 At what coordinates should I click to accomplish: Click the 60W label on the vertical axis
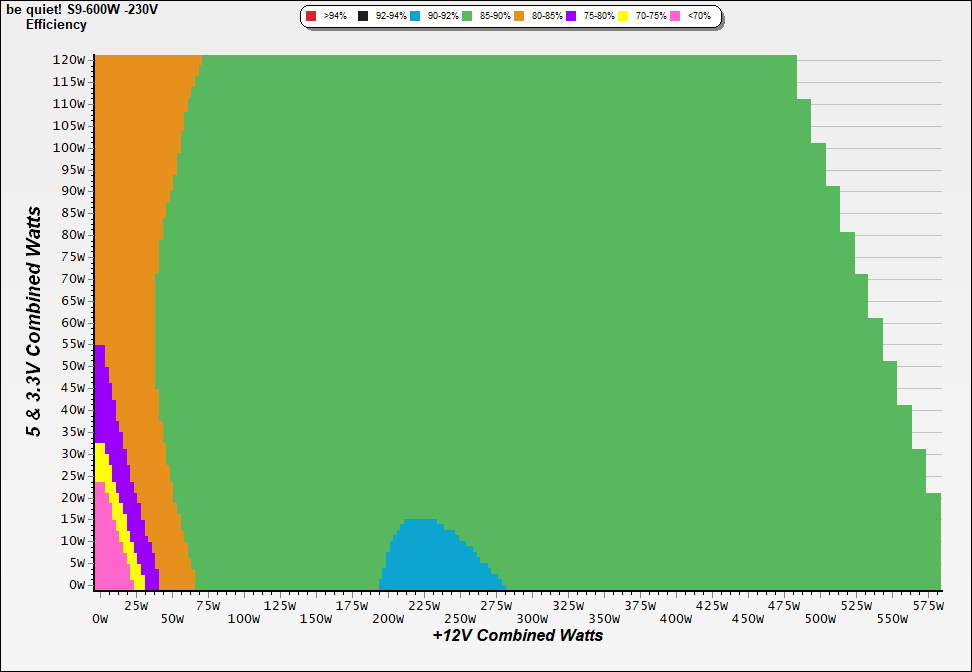tap(73, 323)
